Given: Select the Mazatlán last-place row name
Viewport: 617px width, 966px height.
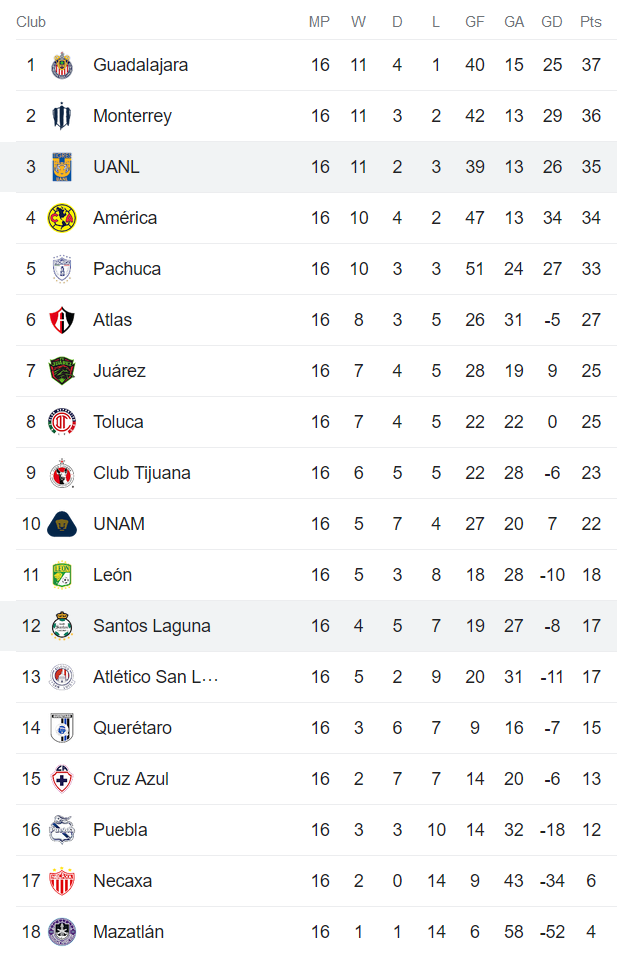Looking at the screenshot, I should [128, 932].
